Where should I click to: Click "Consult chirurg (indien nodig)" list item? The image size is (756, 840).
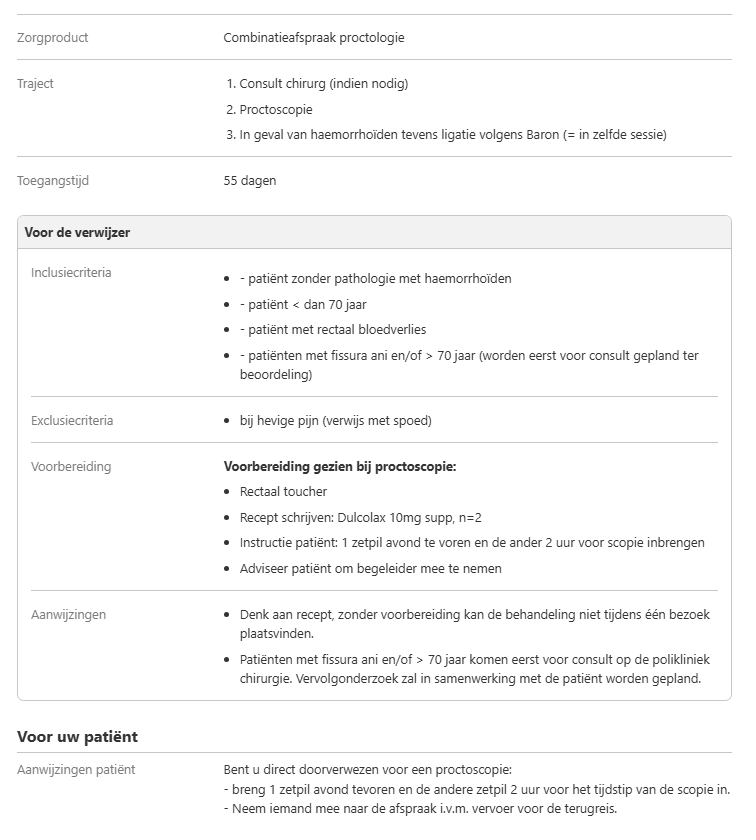coord(323,84)
